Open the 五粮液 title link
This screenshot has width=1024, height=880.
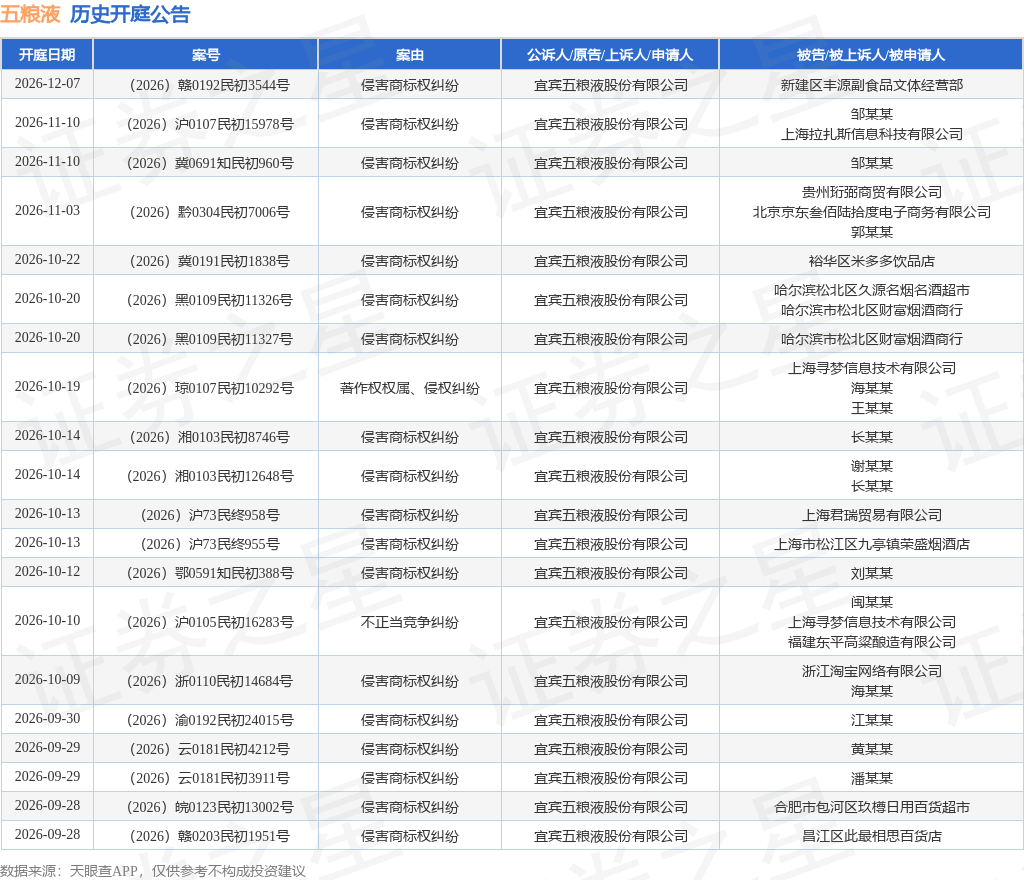click(x=30, y=14)
